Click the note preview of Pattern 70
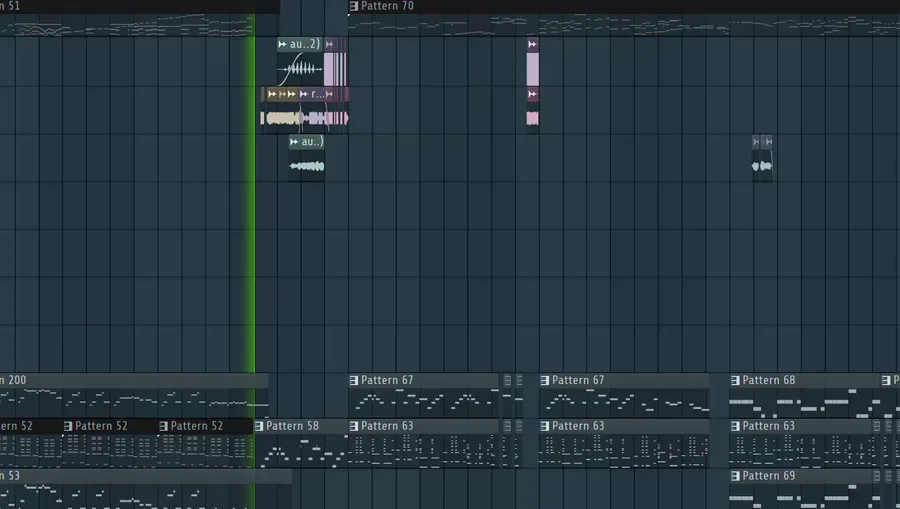 tap(623, 25)
